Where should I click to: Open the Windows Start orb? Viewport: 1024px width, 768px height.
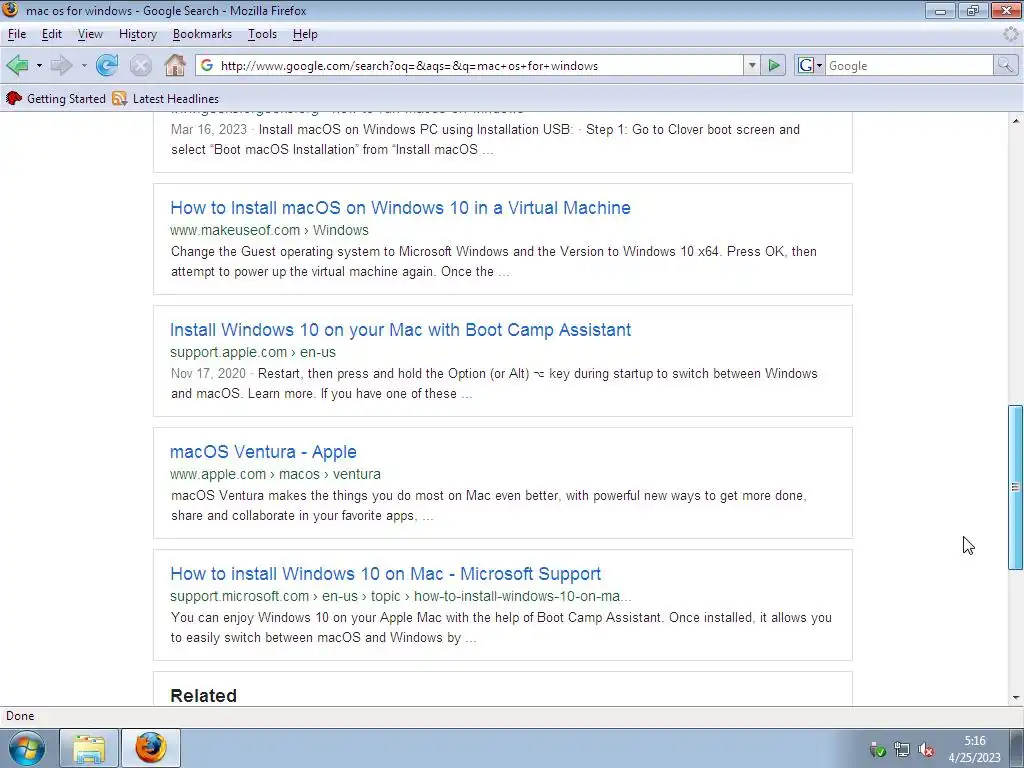coord(26,748)
